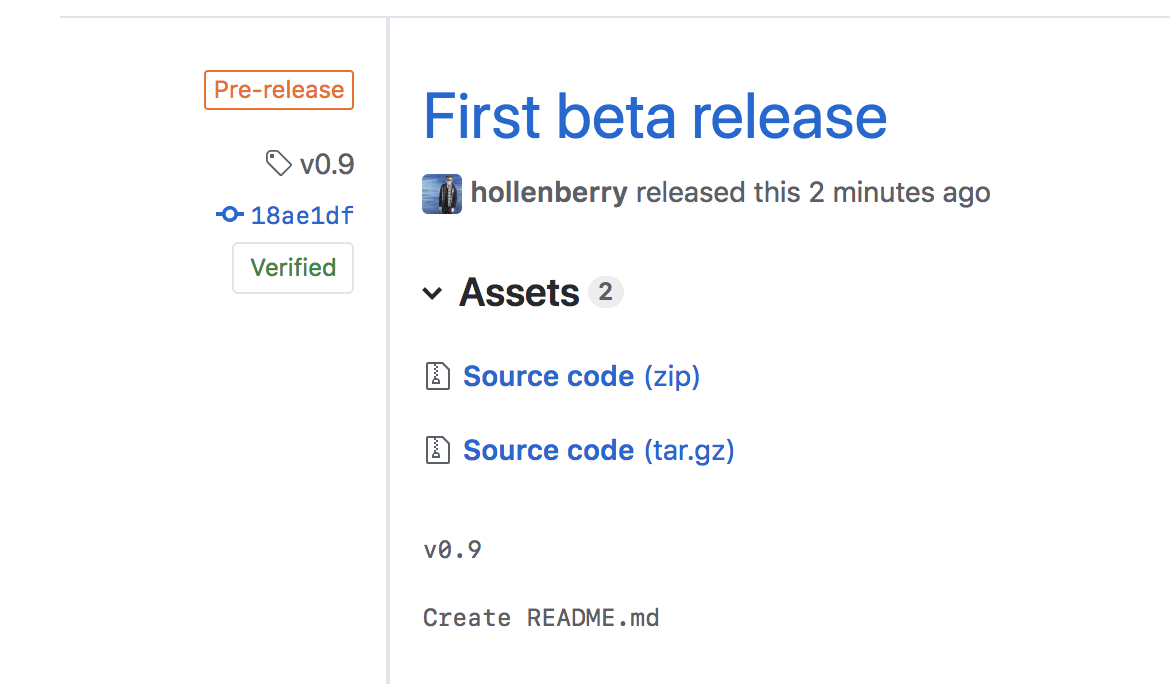Open the v0.9 tag link
This screenshot has height=700, width=1170.
pyautogui.click(x=327, y=164)
